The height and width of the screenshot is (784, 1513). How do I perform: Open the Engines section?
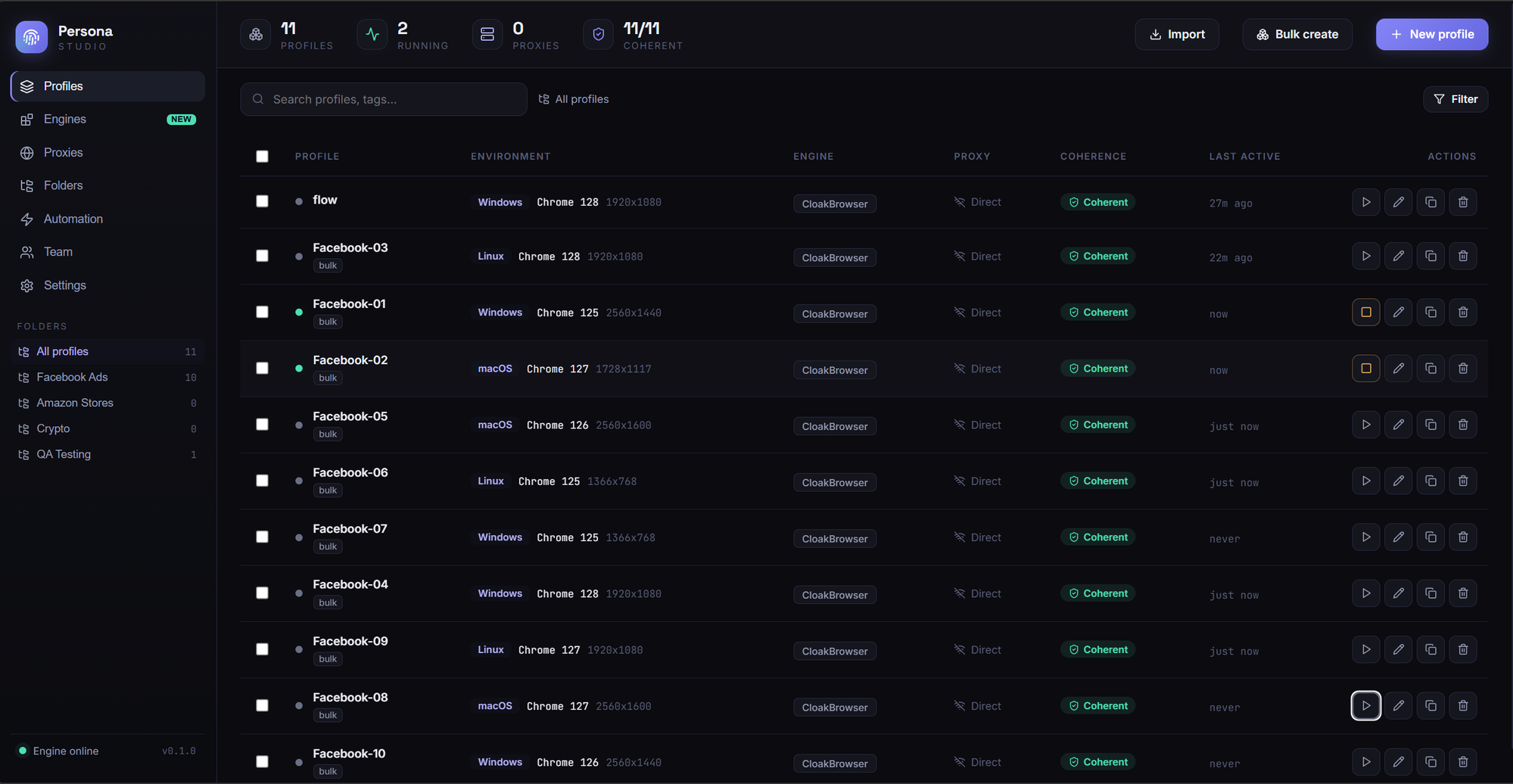107,120
